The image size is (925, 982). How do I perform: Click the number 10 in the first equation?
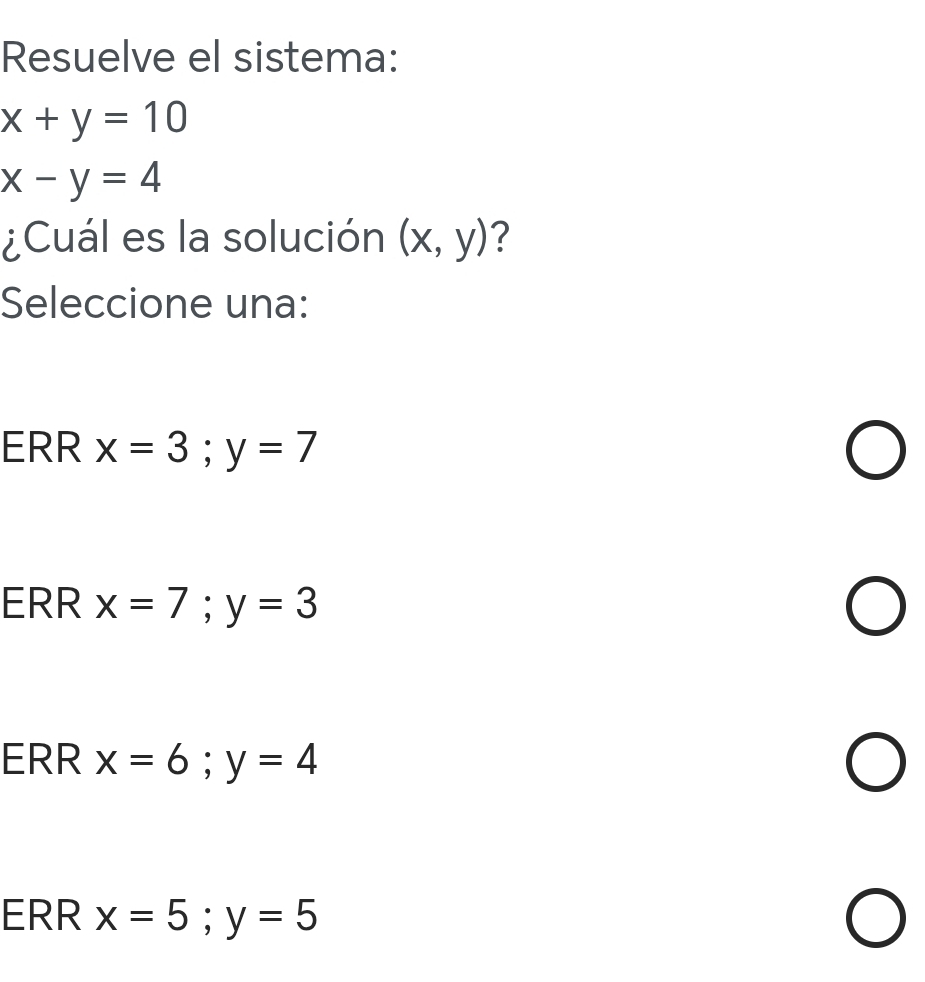(x=165, y=117)
